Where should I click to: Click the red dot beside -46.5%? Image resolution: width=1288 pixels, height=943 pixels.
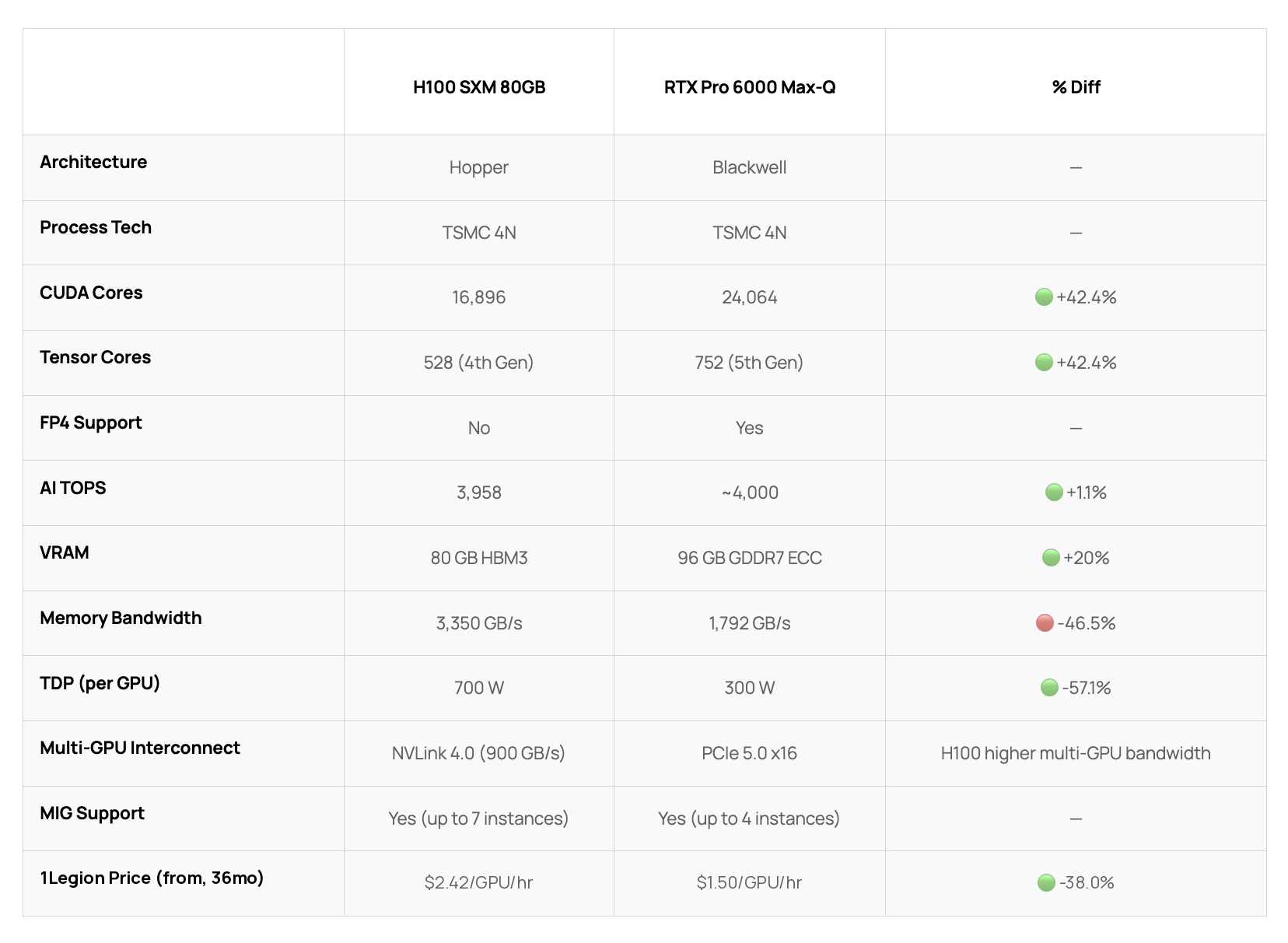click(1045, 623)
